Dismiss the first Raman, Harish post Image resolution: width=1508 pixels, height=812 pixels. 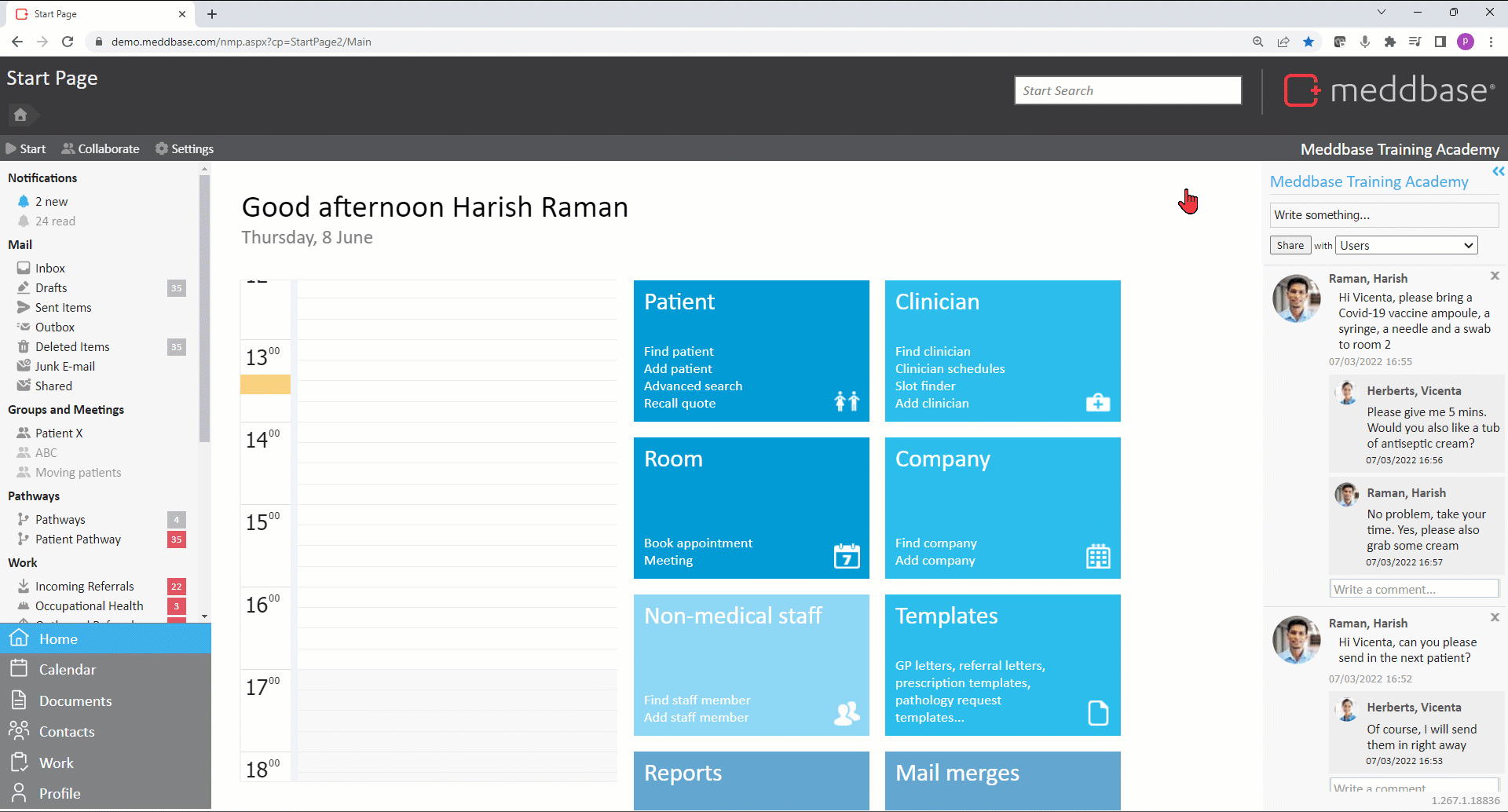coord(1495,276)
